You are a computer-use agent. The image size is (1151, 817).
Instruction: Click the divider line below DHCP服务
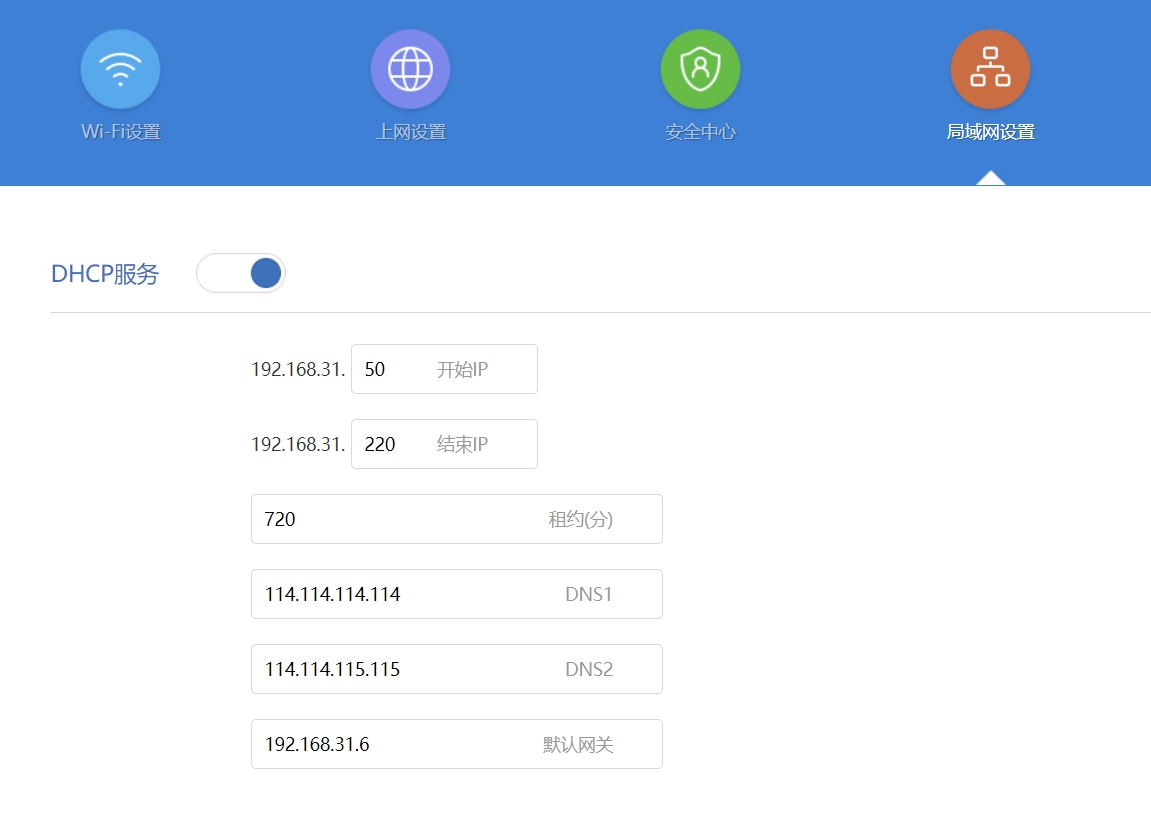point(600,312)
